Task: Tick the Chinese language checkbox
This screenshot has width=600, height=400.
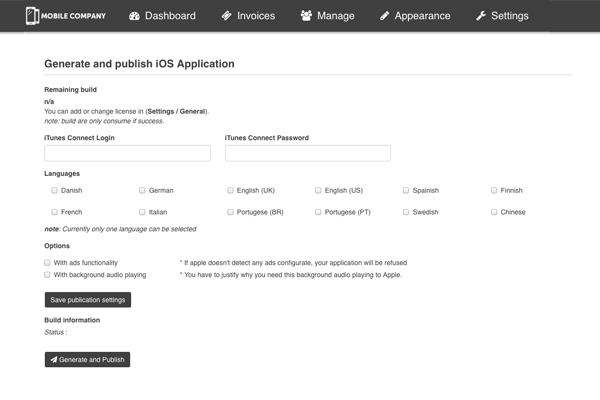Action: click(494, 212)
